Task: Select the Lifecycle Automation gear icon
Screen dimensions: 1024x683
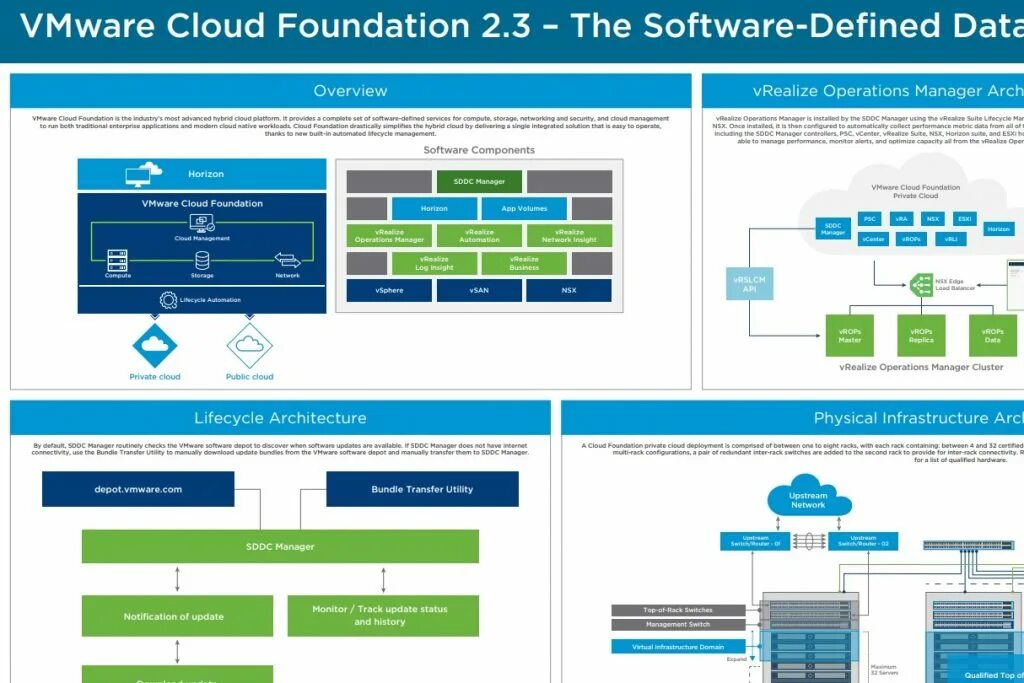Action: pyautogui.click(x=170, y=298)
